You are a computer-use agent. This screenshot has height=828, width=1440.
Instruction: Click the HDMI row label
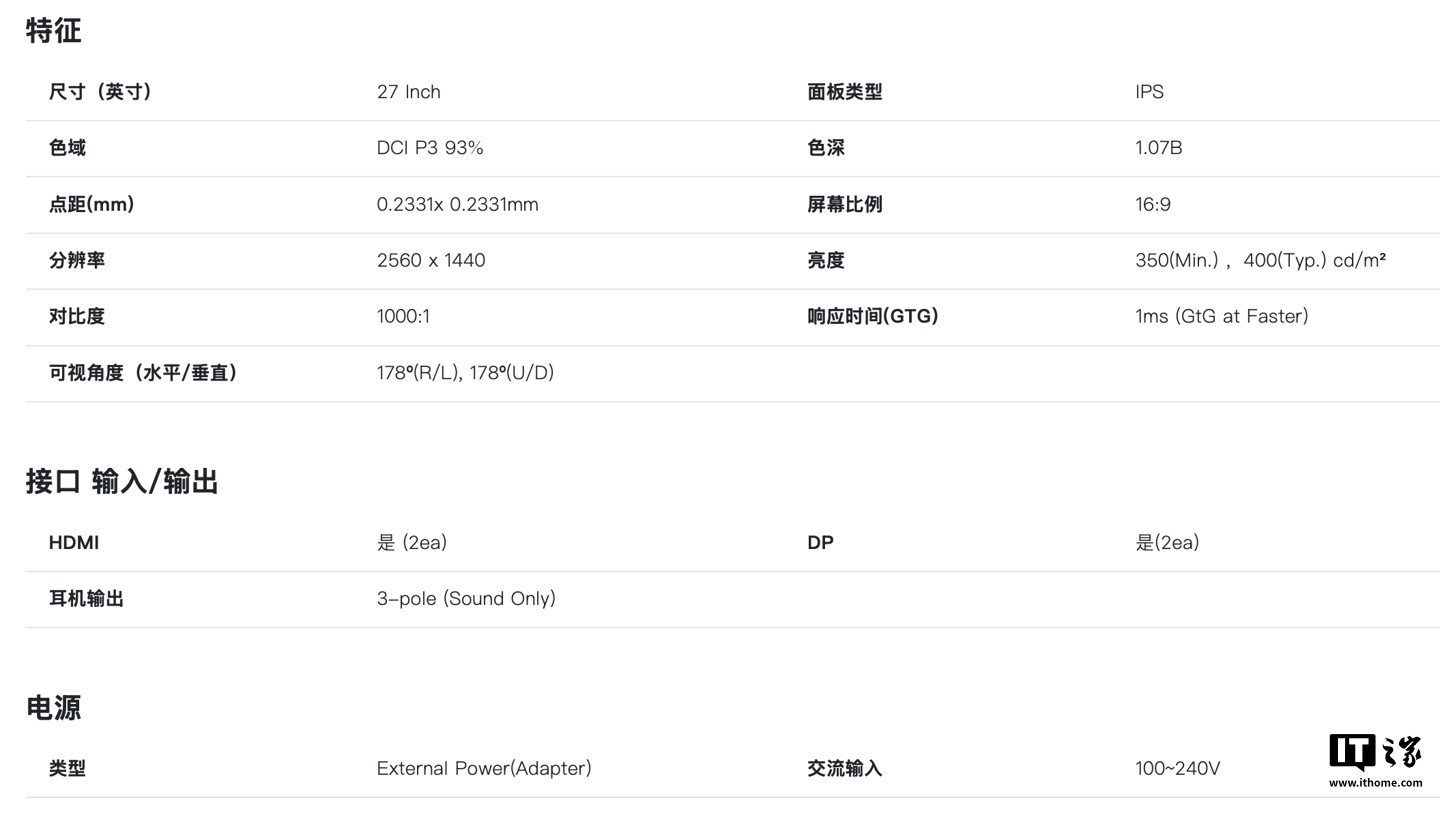74,543
